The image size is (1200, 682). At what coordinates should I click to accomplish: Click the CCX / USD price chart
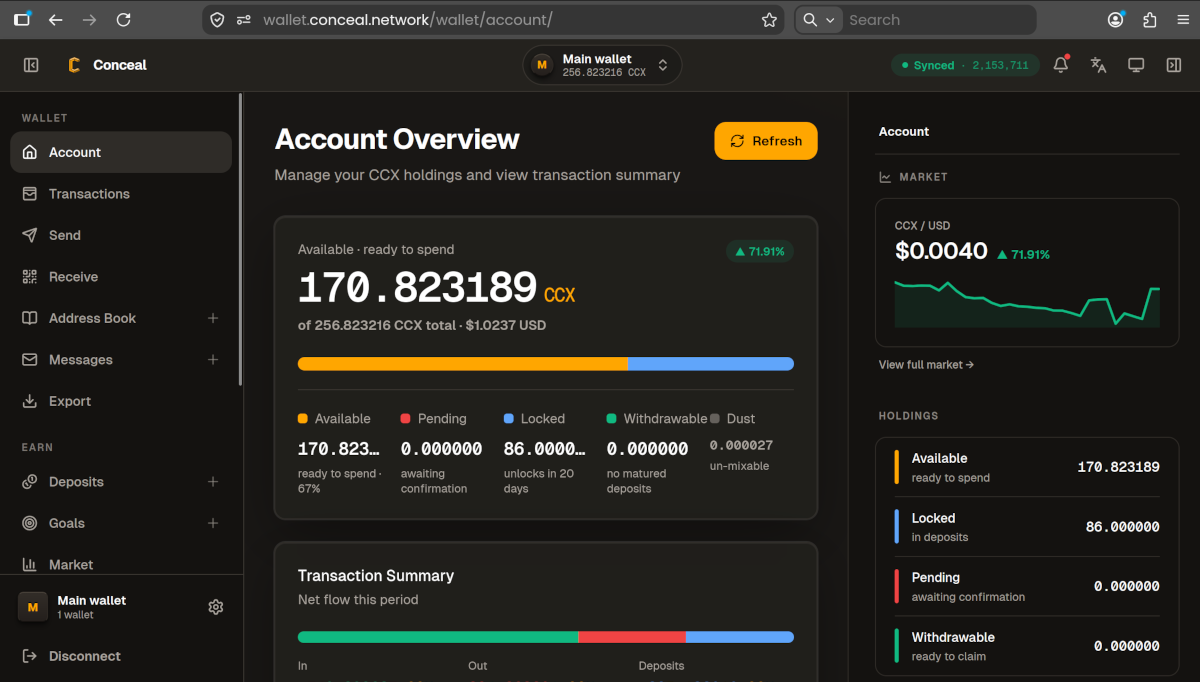click(x=1027, y=304)
